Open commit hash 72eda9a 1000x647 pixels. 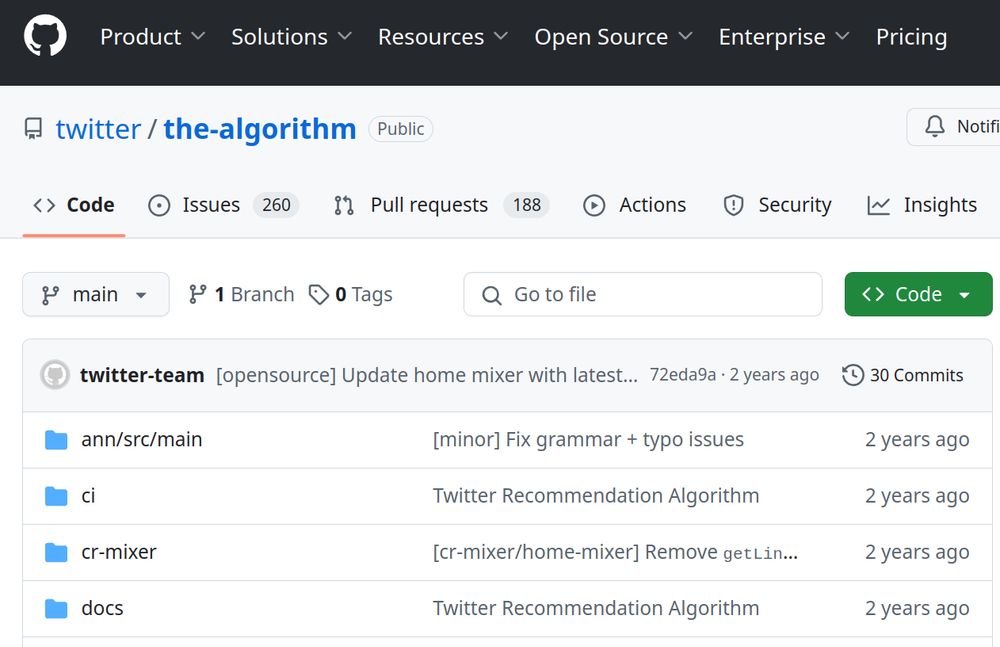[x=682, y=375]
